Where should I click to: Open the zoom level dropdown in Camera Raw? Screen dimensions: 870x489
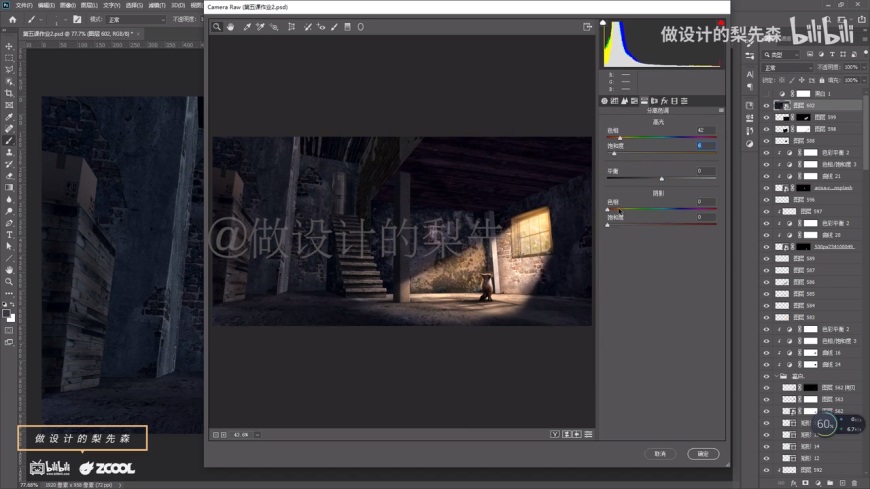click(257, 435)
